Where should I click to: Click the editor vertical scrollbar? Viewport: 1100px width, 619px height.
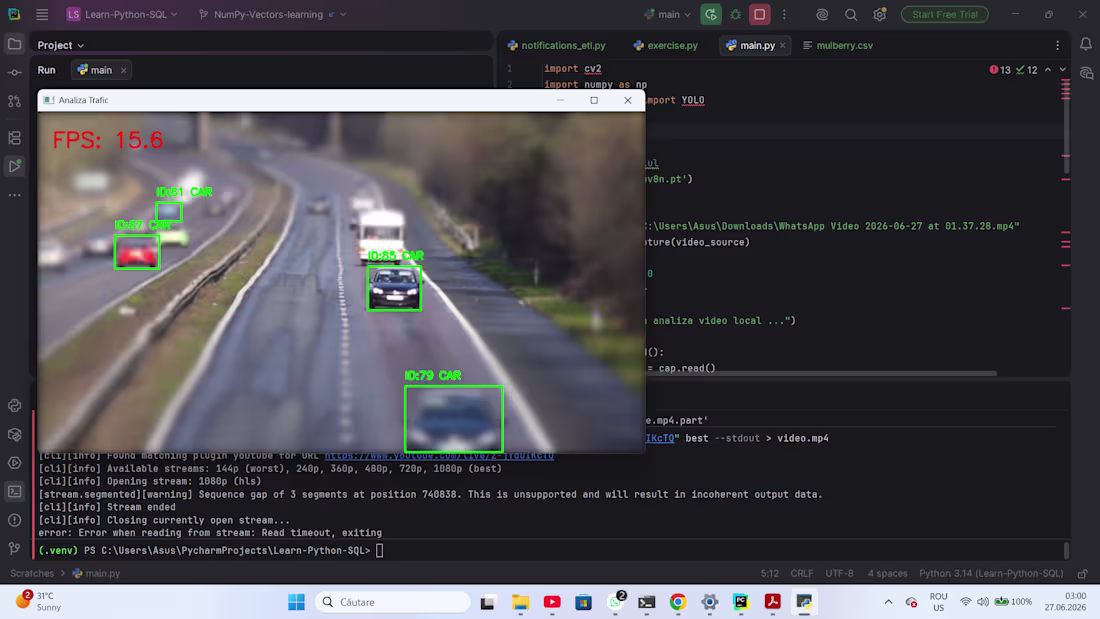1066,126
